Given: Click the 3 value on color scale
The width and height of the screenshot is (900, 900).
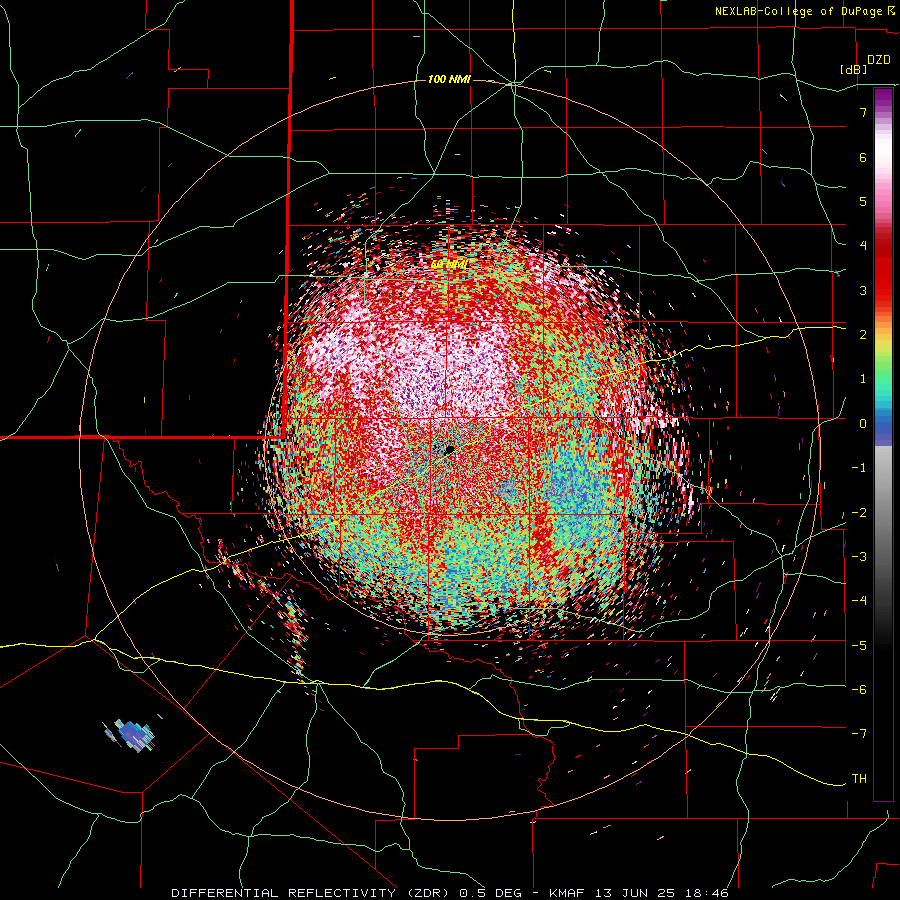Looking at the screenshot, I should click(863, 290).
